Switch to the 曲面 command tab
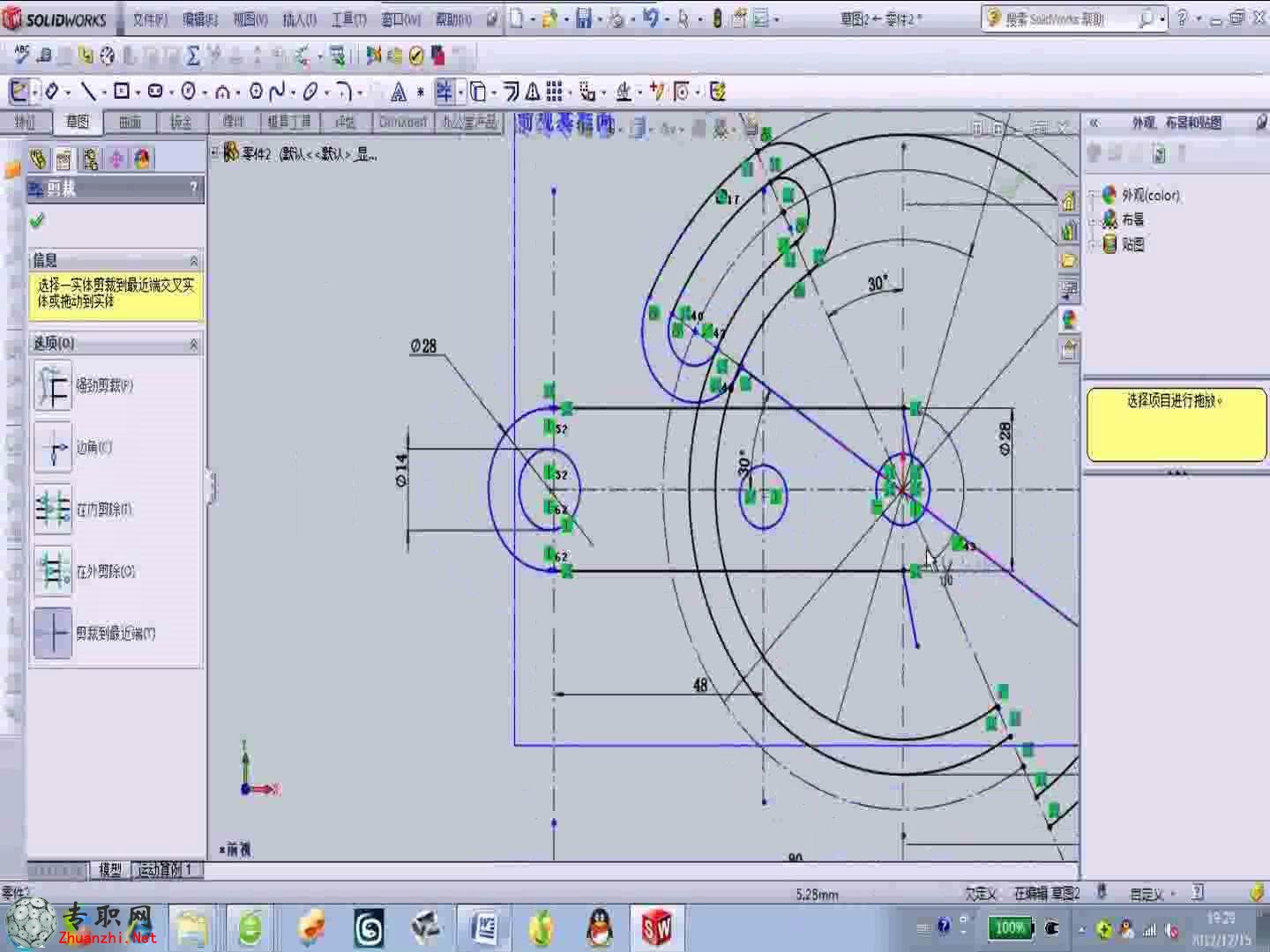 [x=130, y=122]
